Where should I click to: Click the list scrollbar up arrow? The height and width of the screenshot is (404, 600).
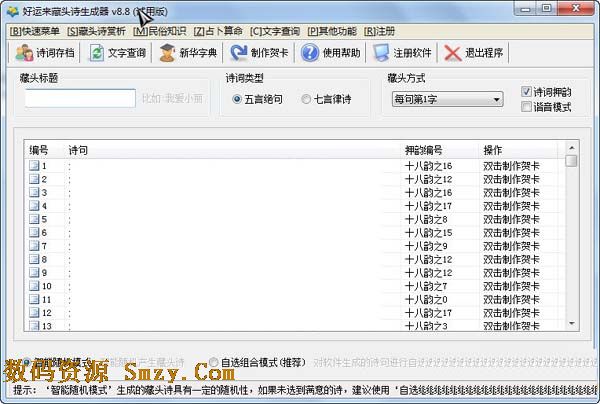pos(571,148)
